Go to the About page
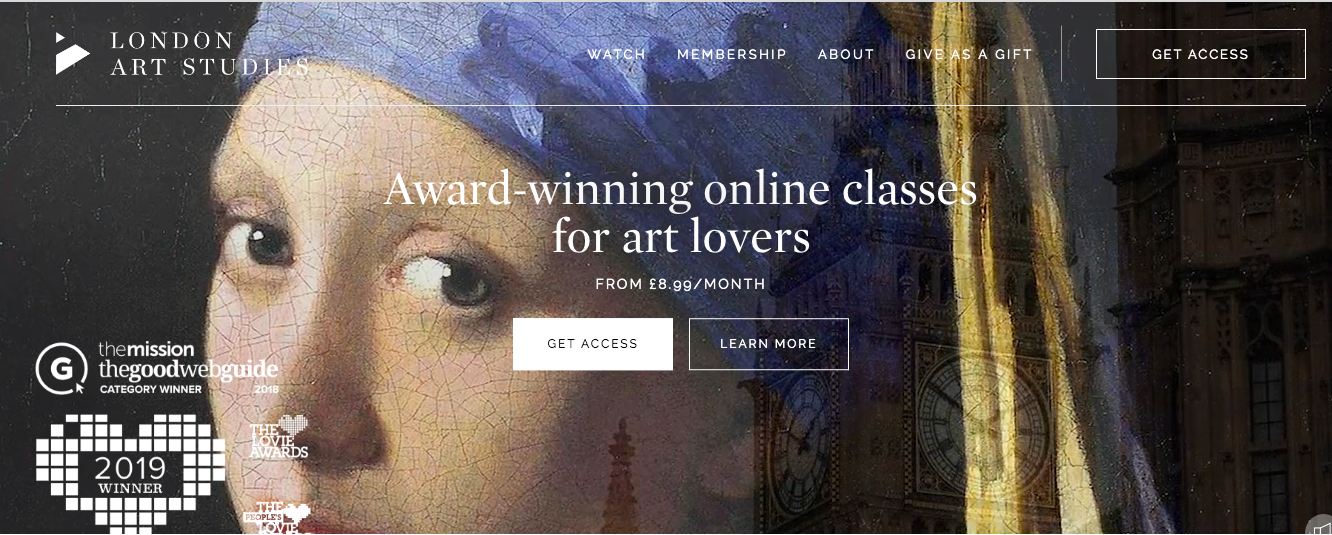The image size is (1332, 535). 846,54
